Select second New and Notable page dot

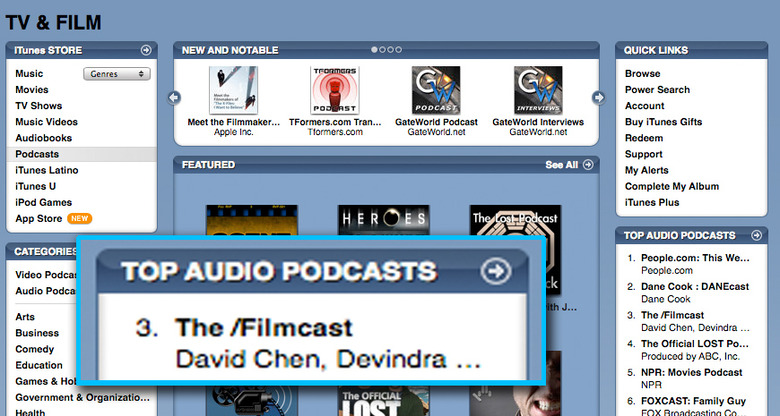tap(383, 50)
